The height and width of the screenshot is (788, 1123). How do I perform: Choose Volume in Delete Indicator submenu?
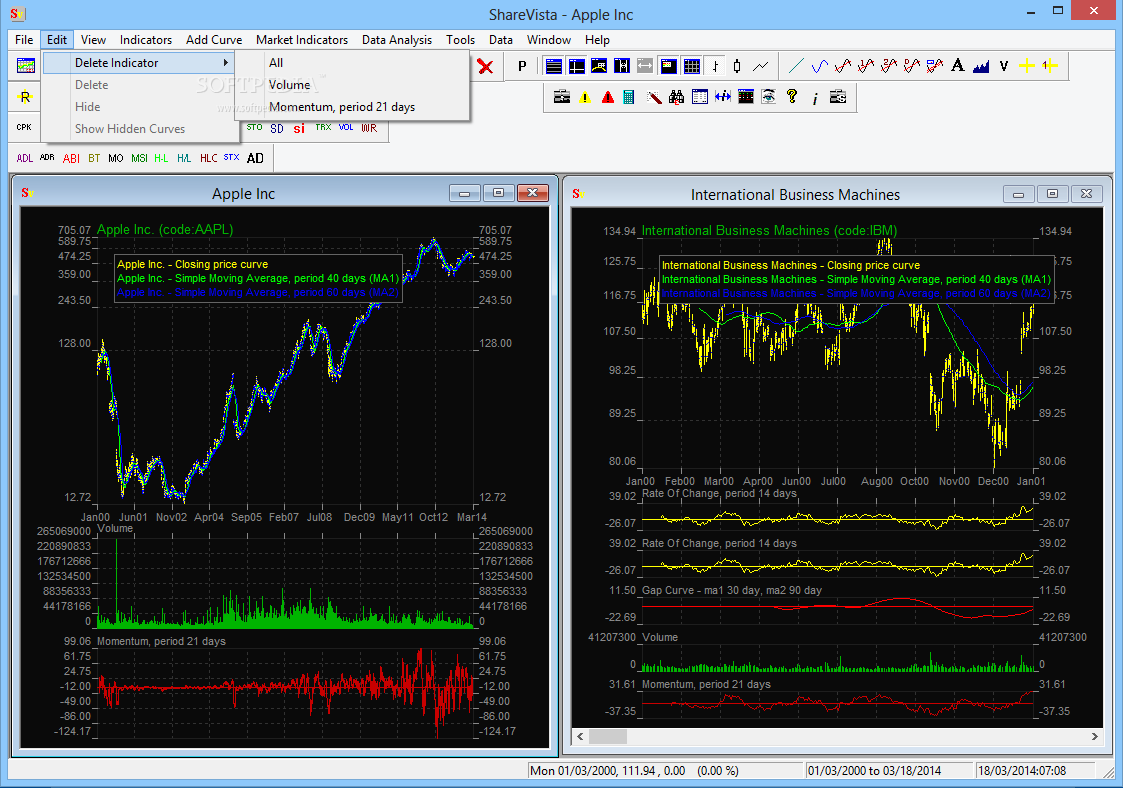[352, 85]
